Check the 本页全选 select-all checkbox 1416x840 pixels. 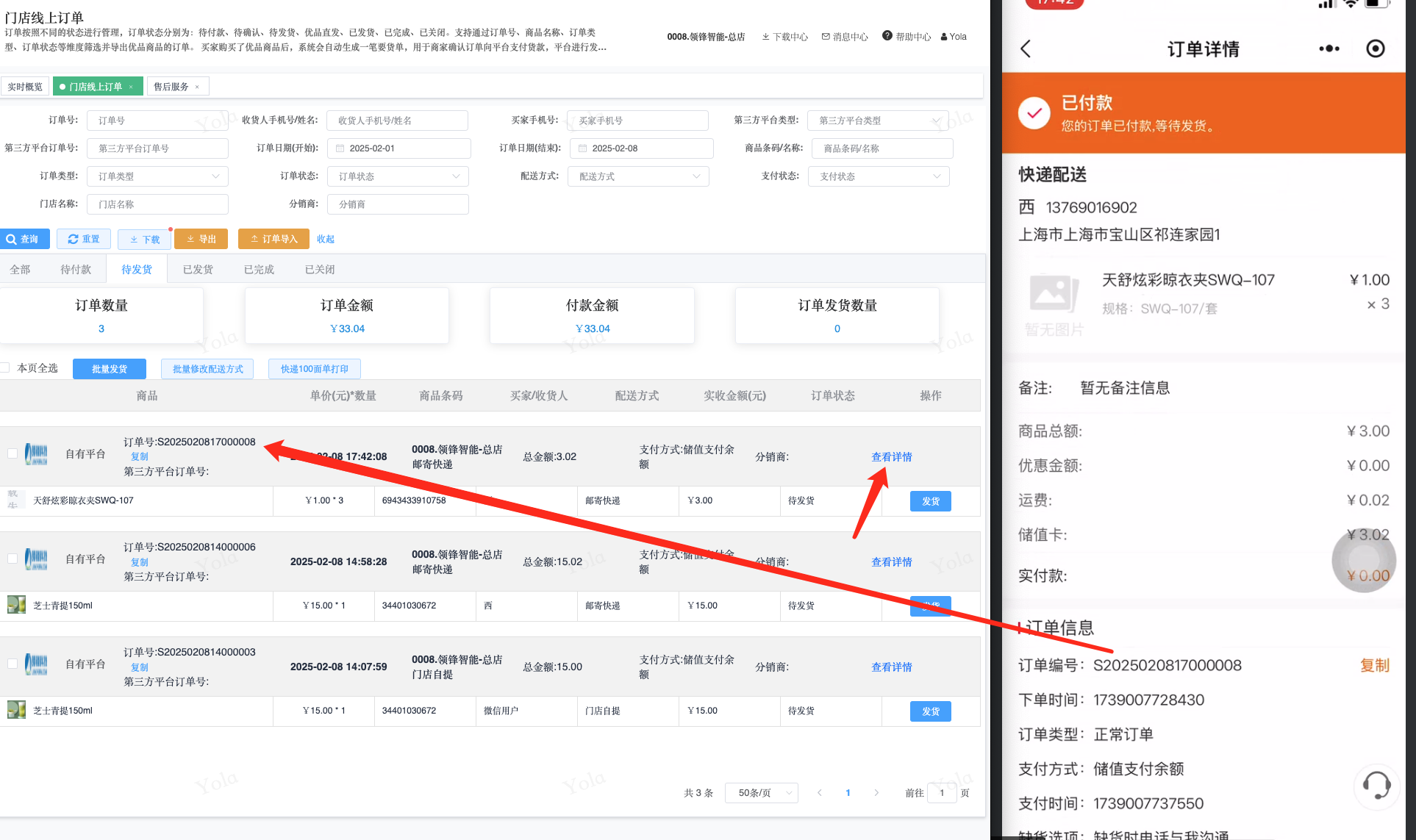[6, 368]
